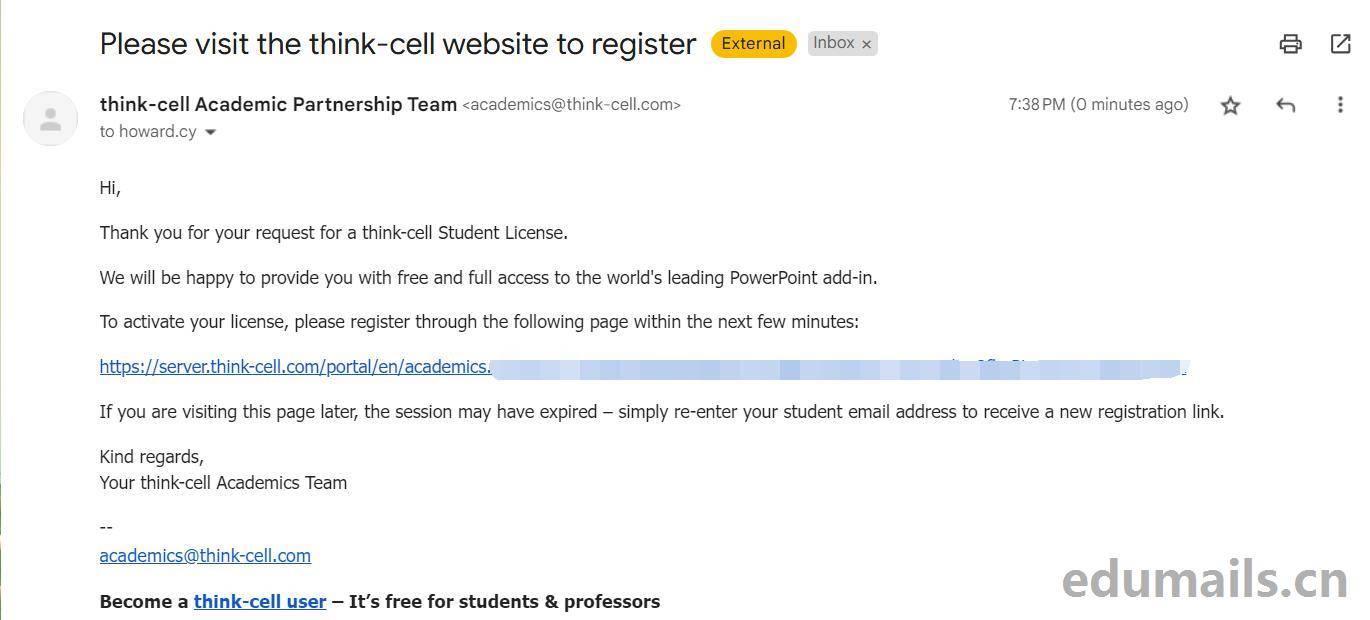Star the think-cell registration email
Image resolution: width=1370 pixels, height=620 pixels.
coord(1230,105)
